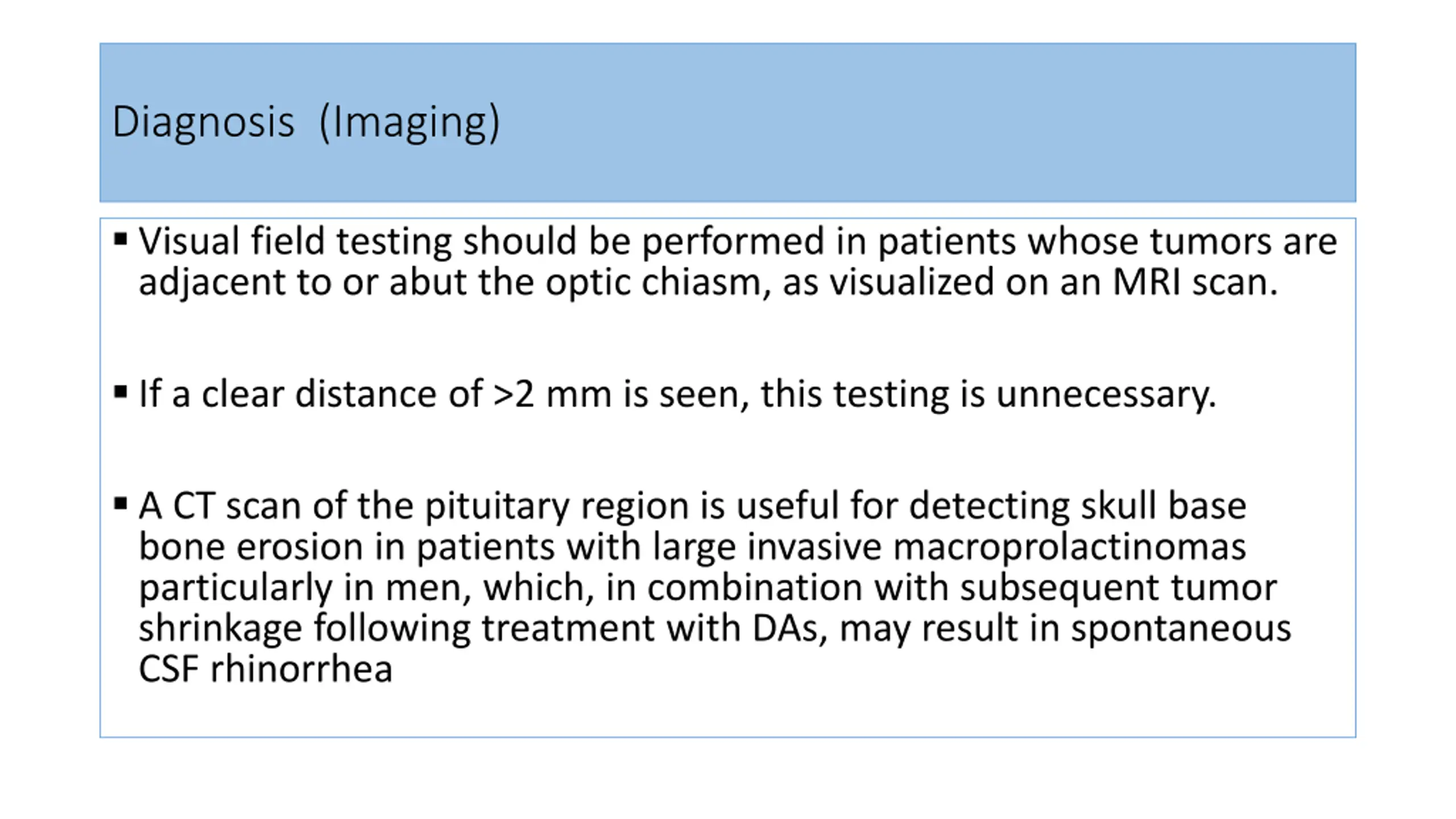1456x819 pixels.
Task: Click the phrase 'particularly in men'
Action: click(305, 588)
